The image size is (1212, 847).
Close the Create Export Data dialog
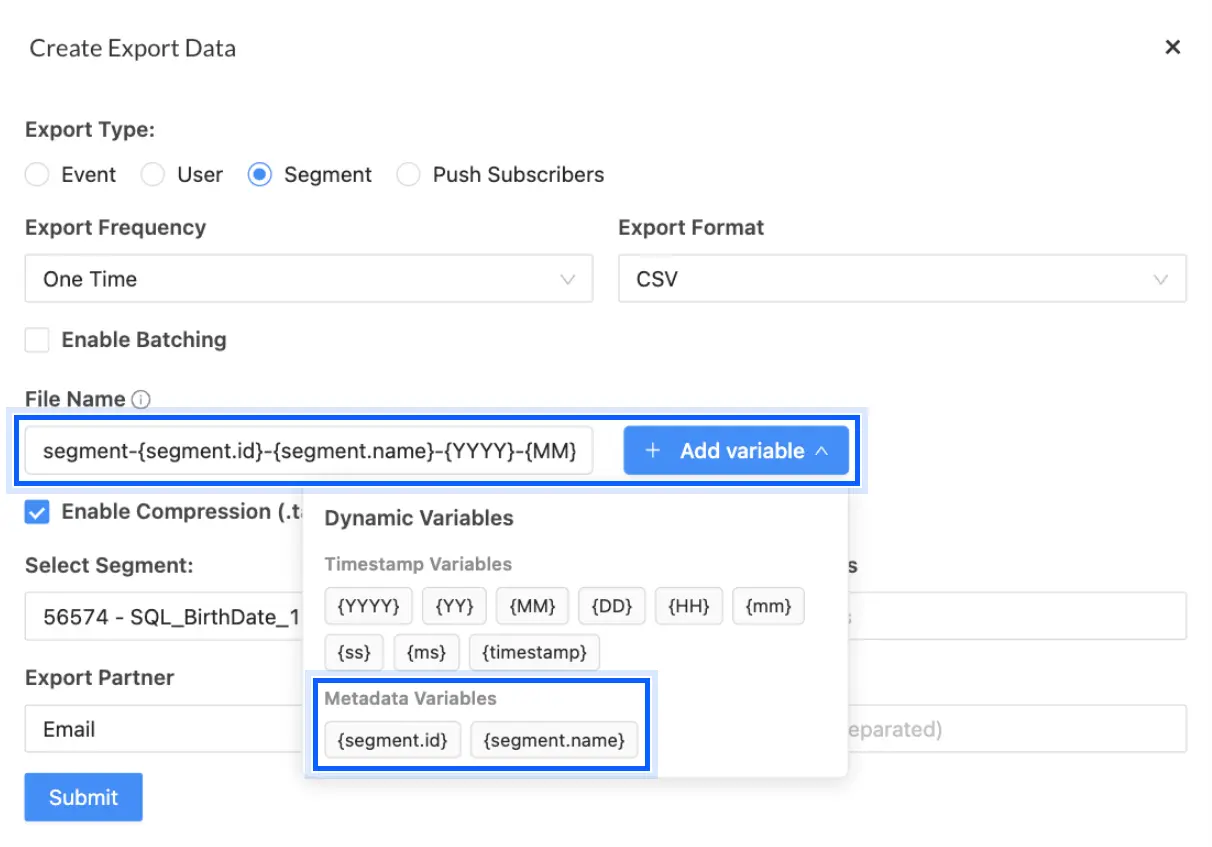[1173, 47]
